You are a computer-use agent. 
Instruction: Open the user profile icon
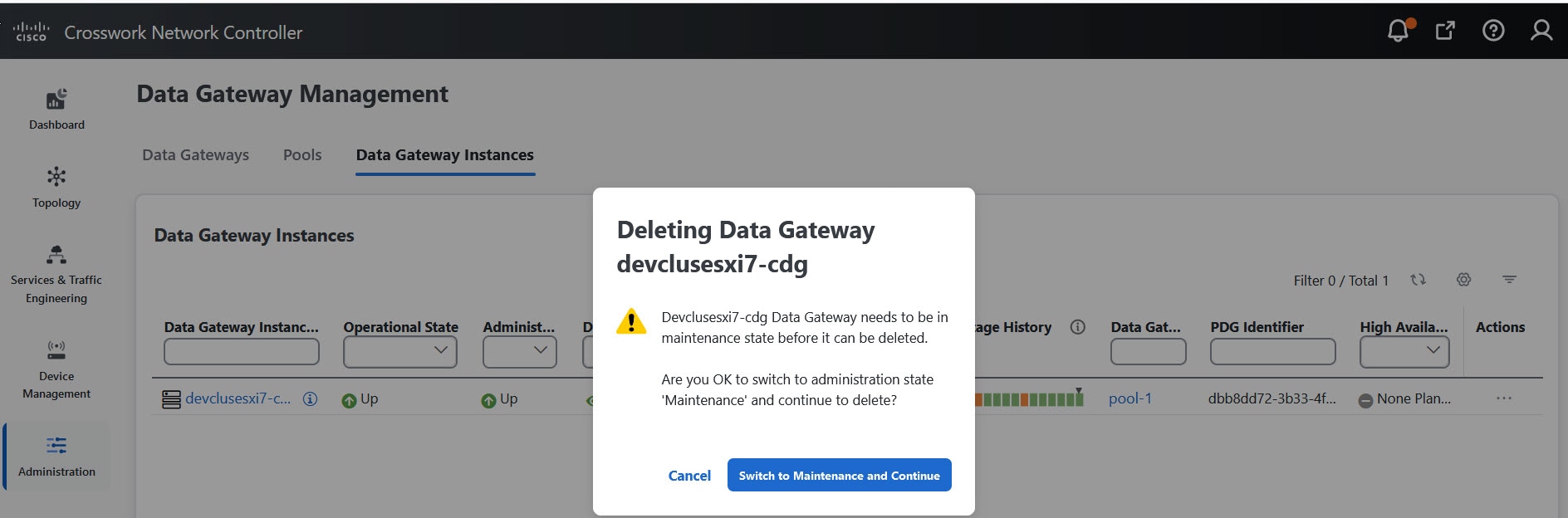coord(1541,31)
